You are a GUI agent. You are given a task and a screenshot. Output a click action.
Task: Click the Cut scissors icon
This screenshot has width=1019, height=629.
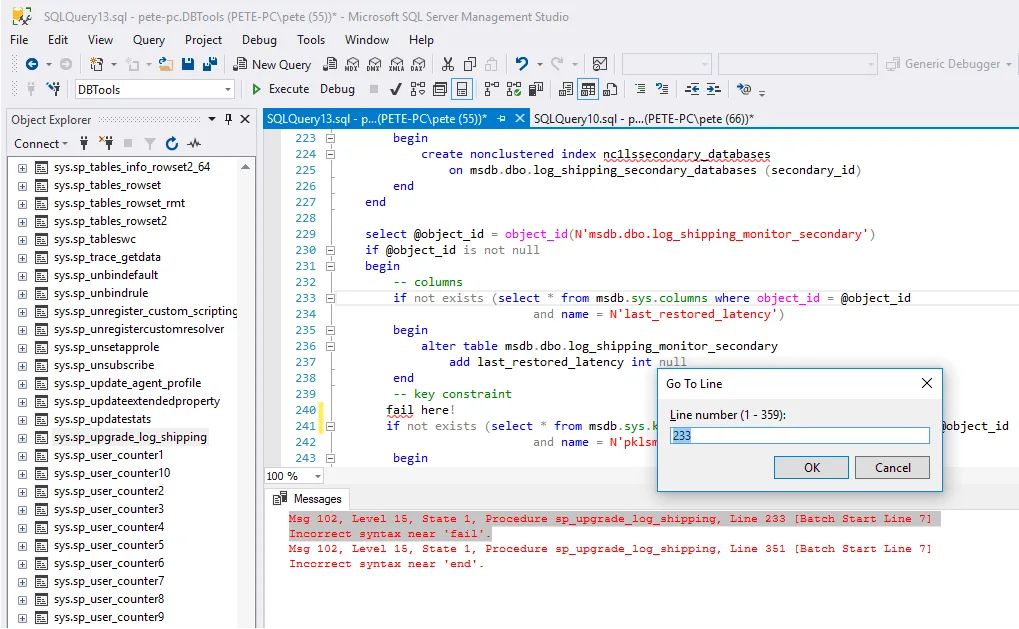pyautogui.click(x=448, y=64)
